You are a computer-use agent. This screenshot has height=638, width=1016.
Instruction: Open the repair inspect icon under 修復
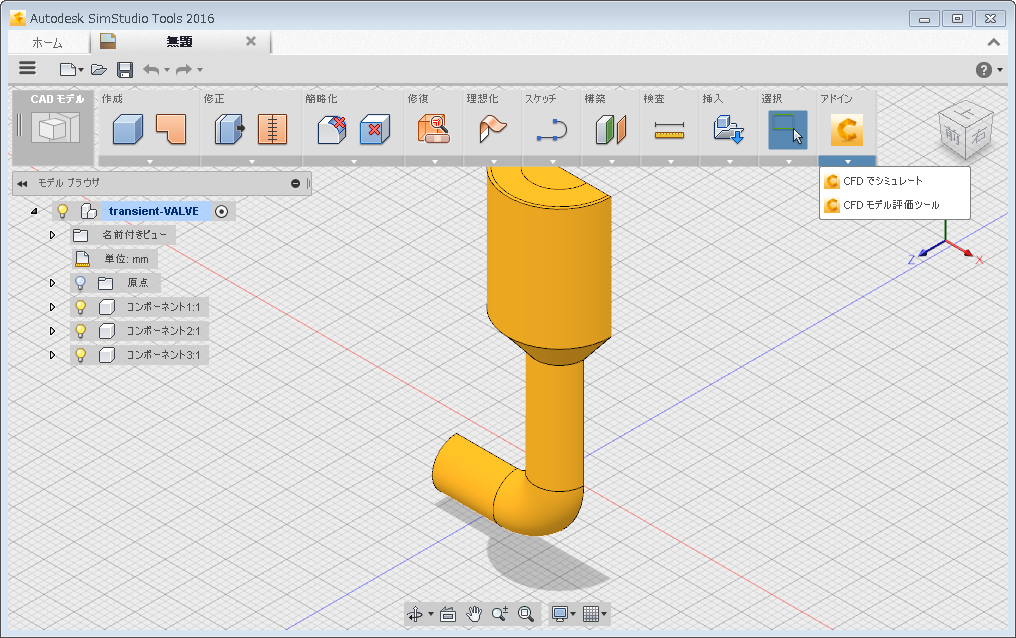pyautogui.click(x=433, y=129)
